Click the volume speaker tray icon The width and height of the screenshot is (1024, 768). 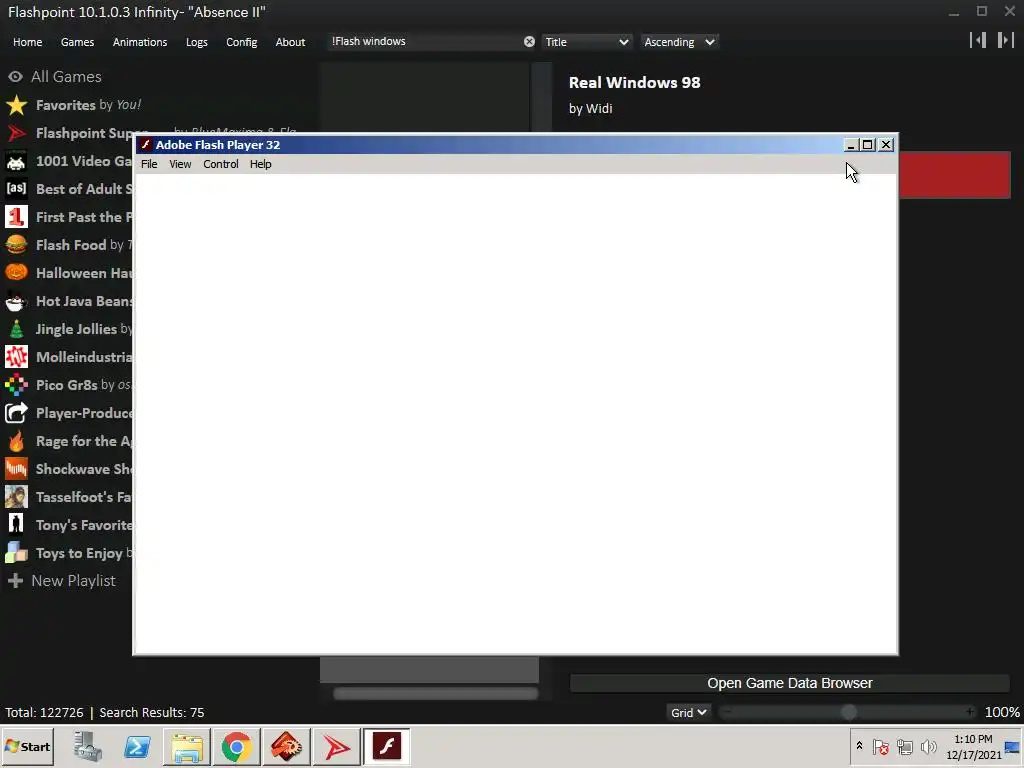[x=928, y=746]
